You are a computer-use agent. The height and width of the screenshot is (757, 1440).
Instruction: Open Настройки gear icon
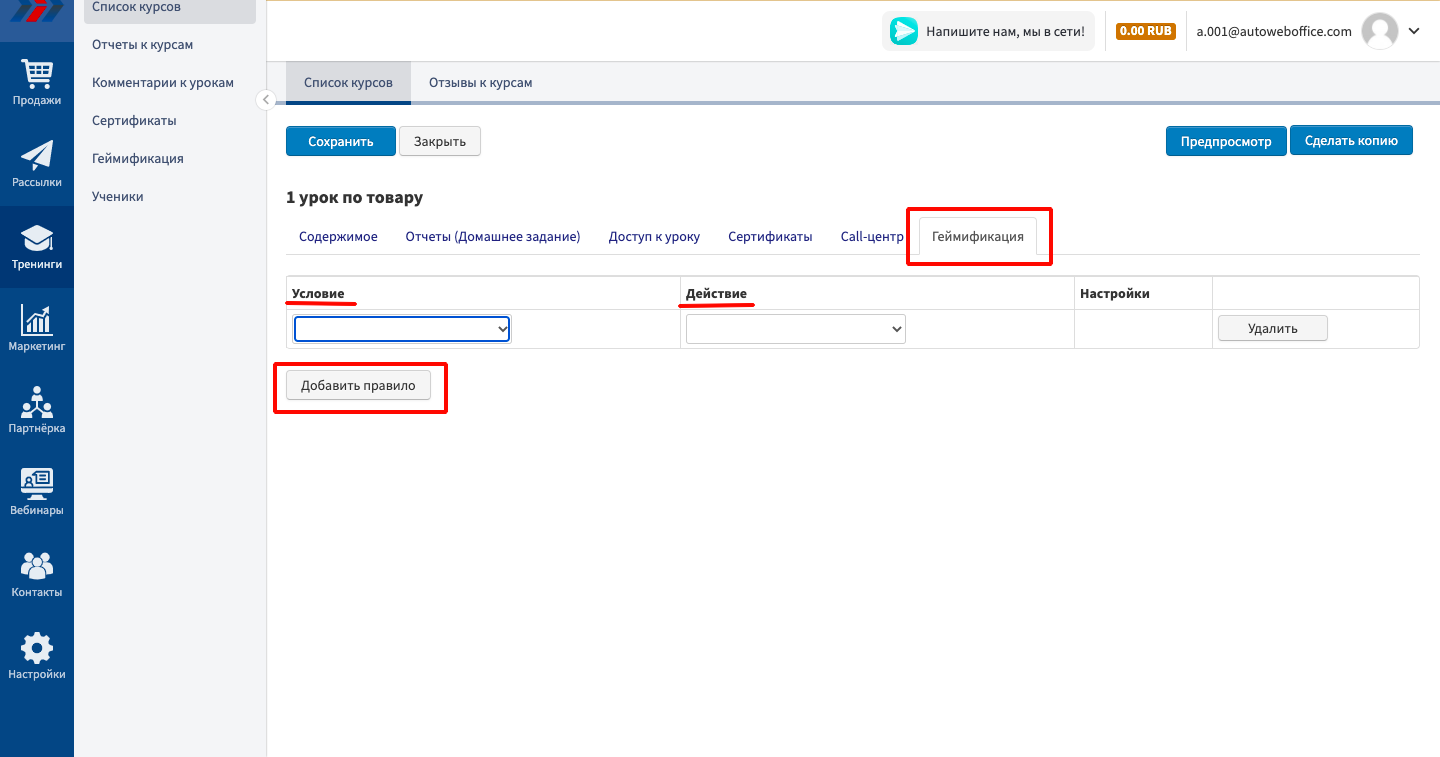pos(37,649)
